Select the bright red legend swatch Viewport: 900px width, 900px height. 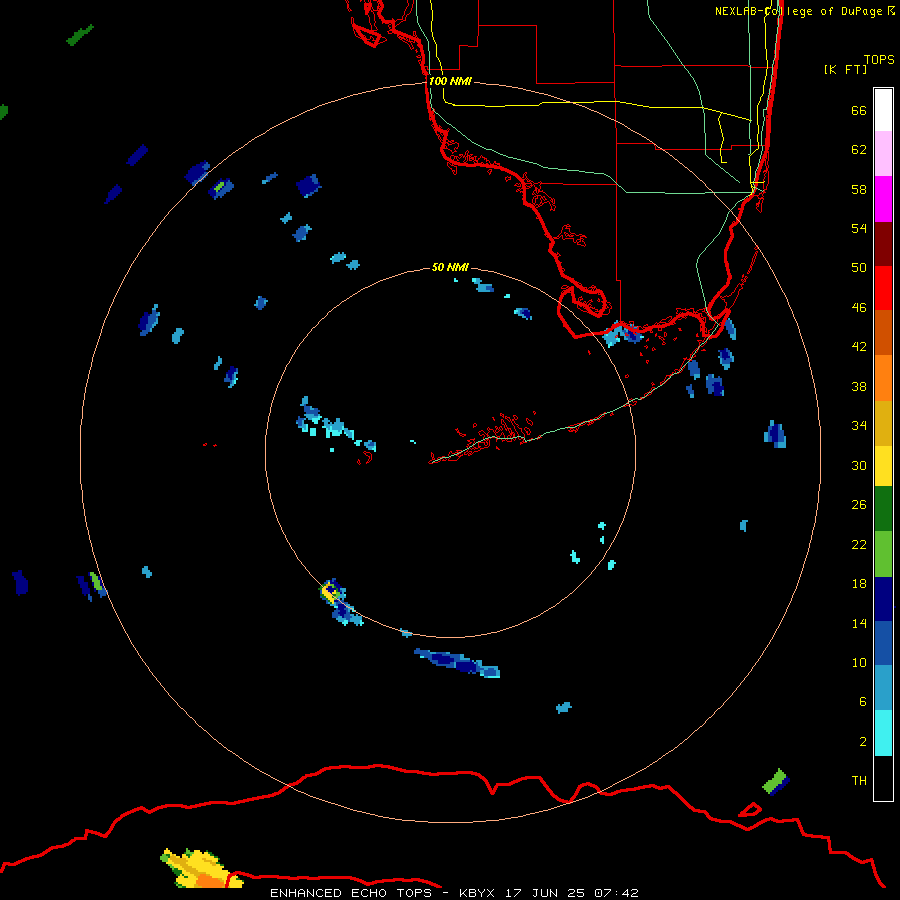[883, 288]
